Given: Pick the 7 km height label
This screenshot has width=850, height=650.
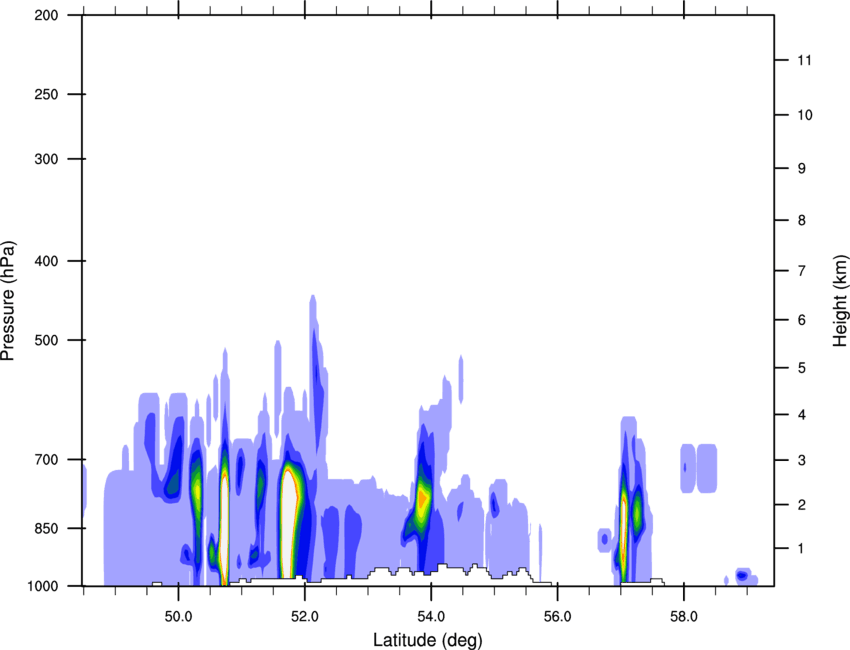Looking at the screenshot, I should 801,271.
